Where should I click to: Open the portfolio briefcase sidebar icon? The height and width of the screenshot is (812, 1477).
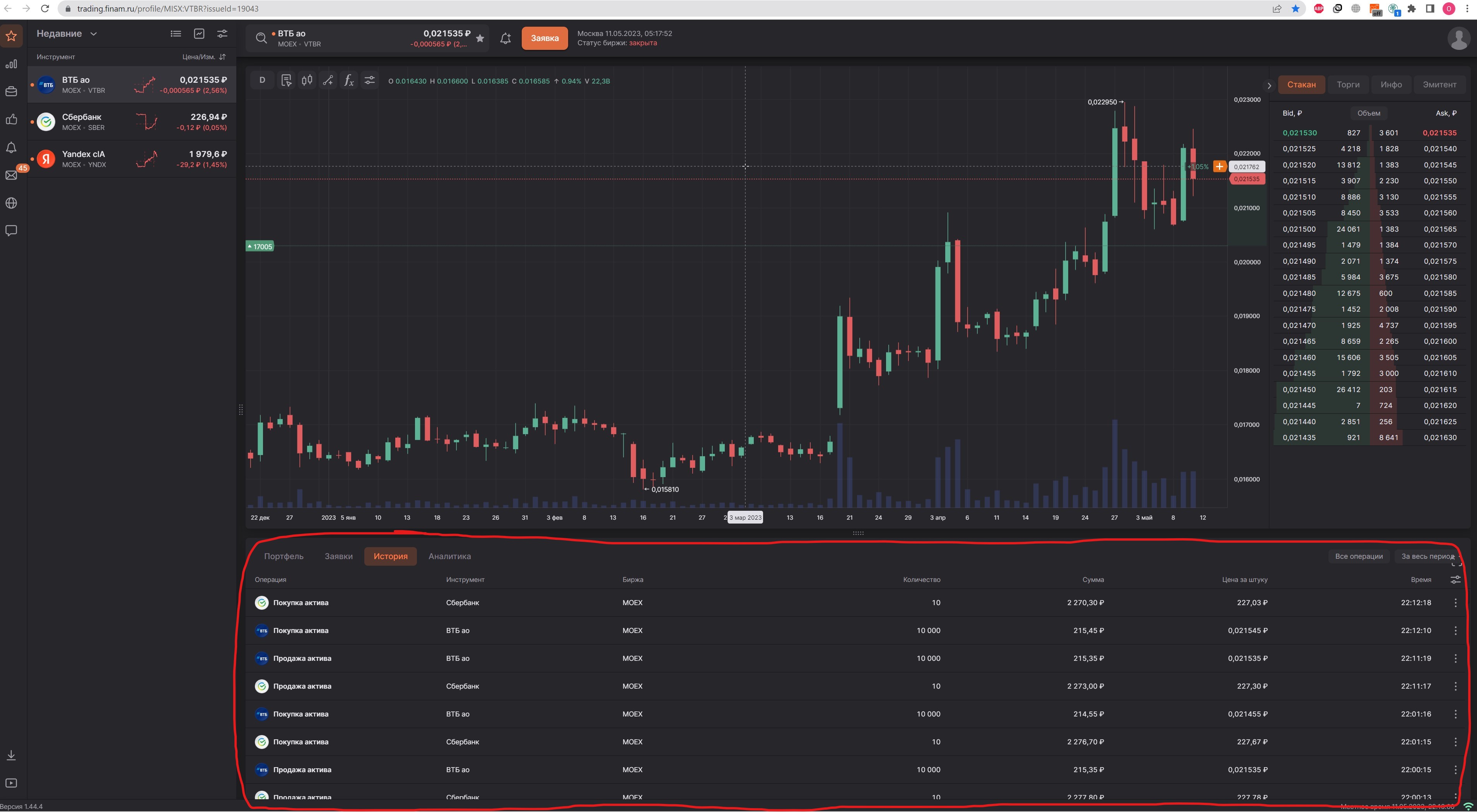pos(11,91)
